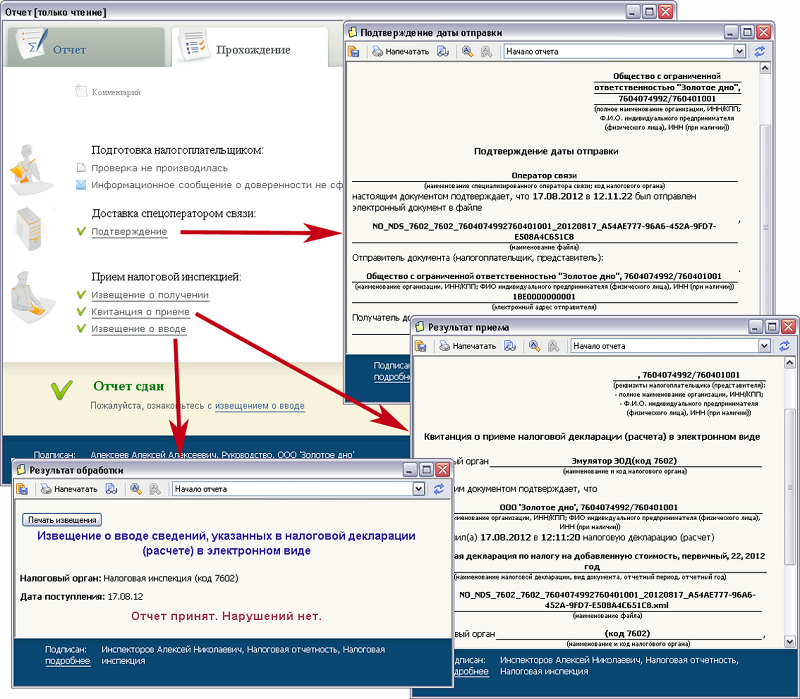Image resolution: width=800 pixels, height=699 pixels.
Task: Click greyed zoom-out magnifier in Результат приема toolbar
Action: (x=553, y=346)
